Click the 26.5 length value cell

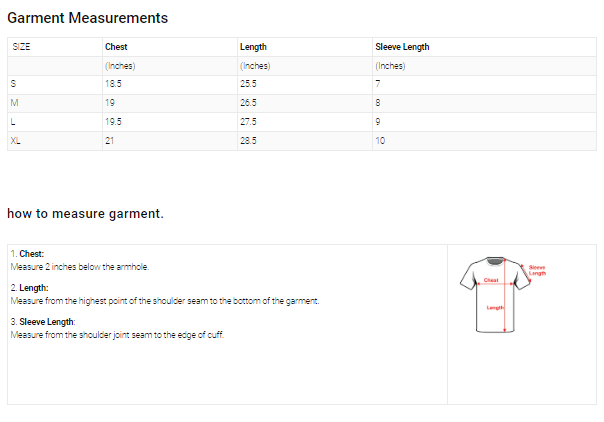click(x=249, y=103)
